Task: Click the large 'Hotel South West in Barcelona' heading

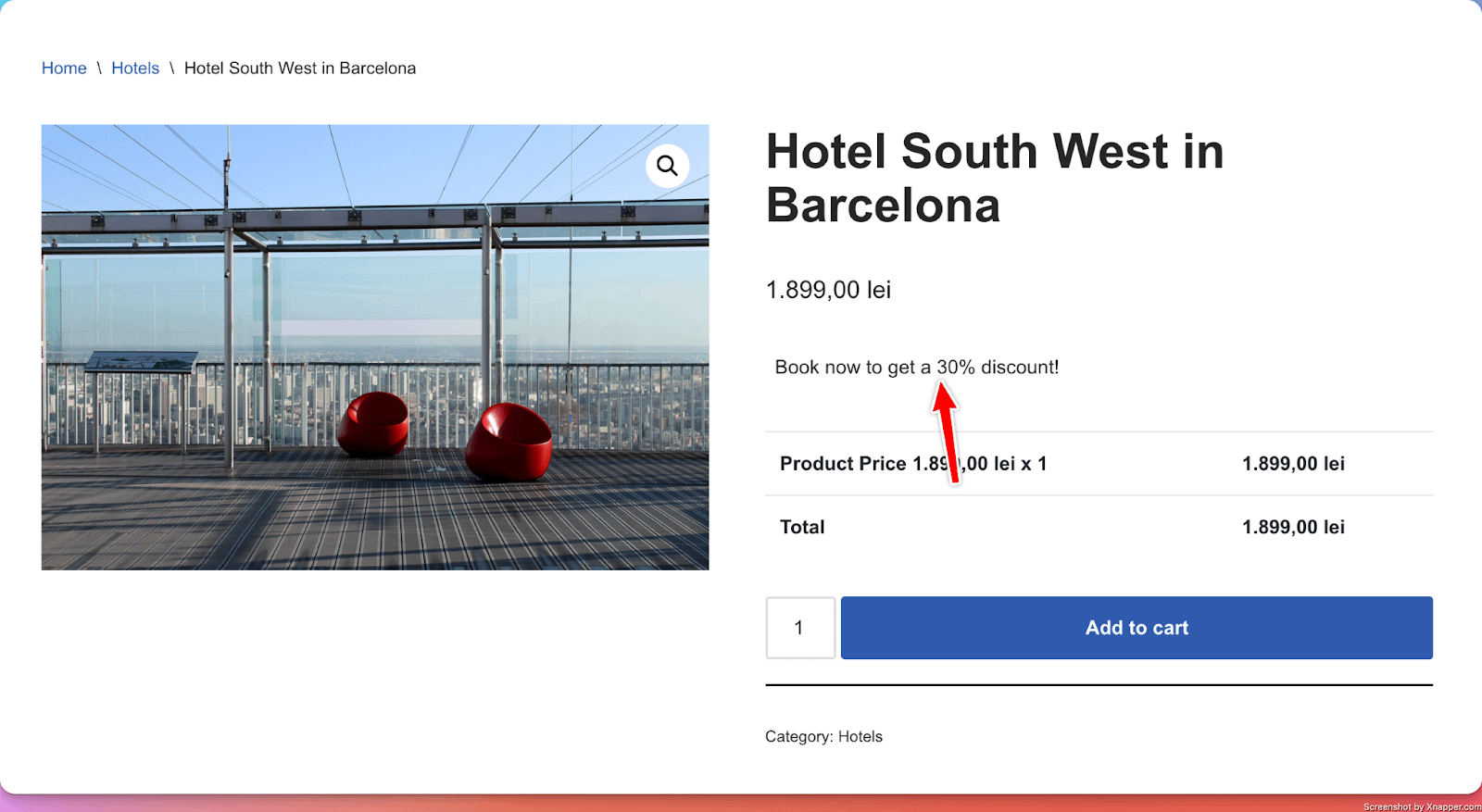Action: 994,178
